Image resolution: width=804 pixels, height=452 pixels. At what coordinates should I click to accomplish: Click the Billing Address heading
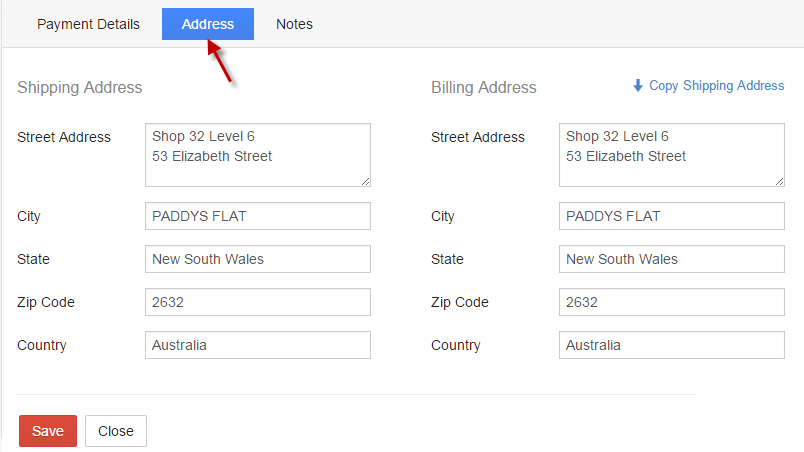[484, 88]
